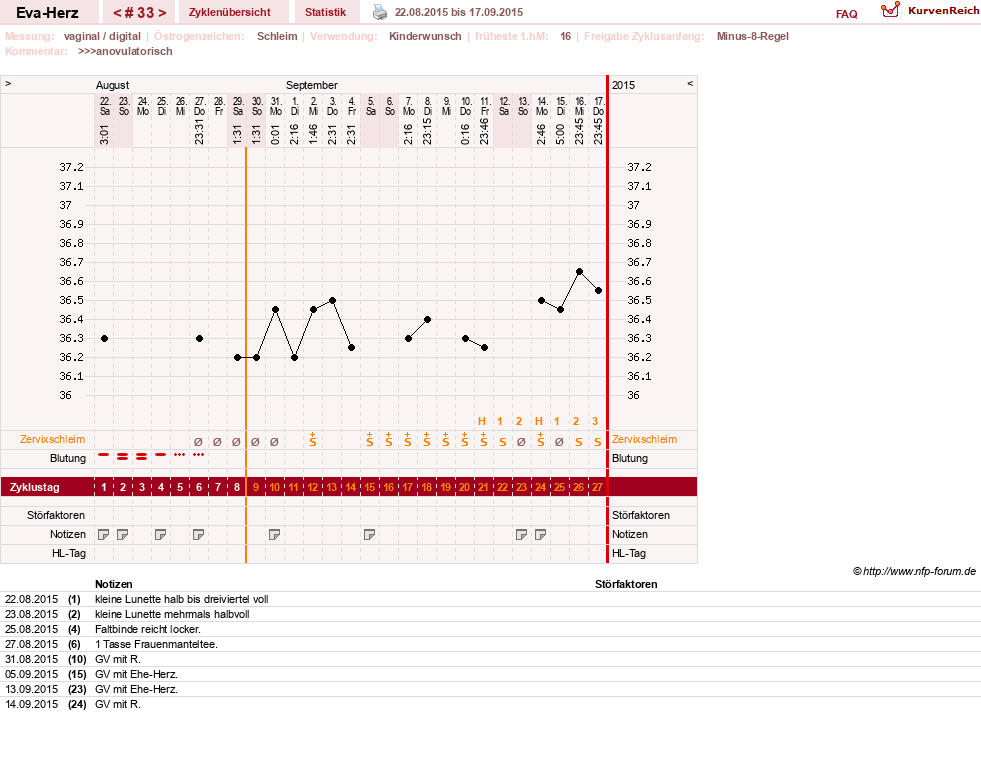The width and height of the screenshot is (981, 763).
Task: Click the note 'kleine Lunette mehrmals halbvoll'
Action: (x=172, y=614)
